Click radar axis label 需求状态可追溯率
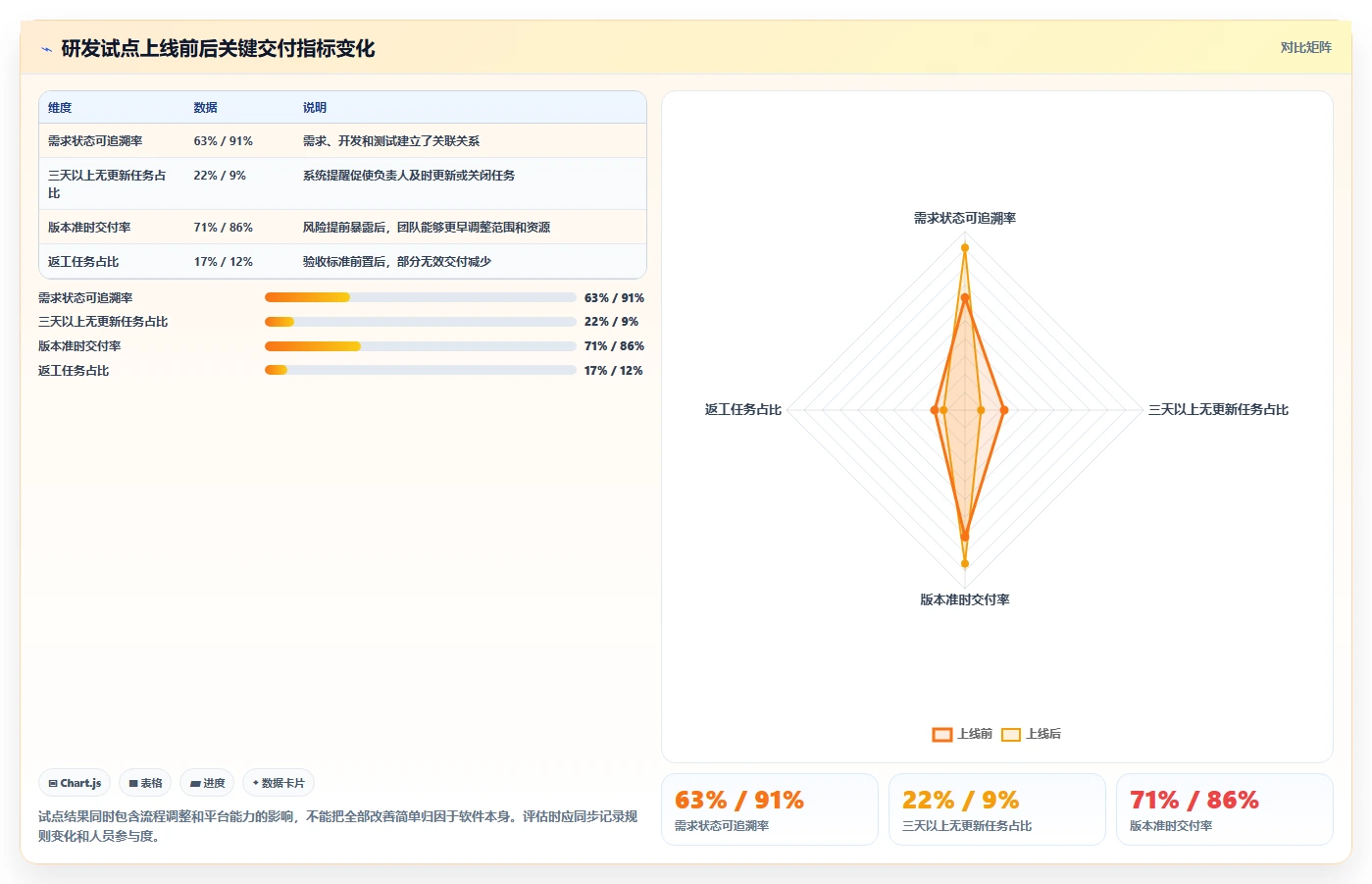 click(965, 218)
